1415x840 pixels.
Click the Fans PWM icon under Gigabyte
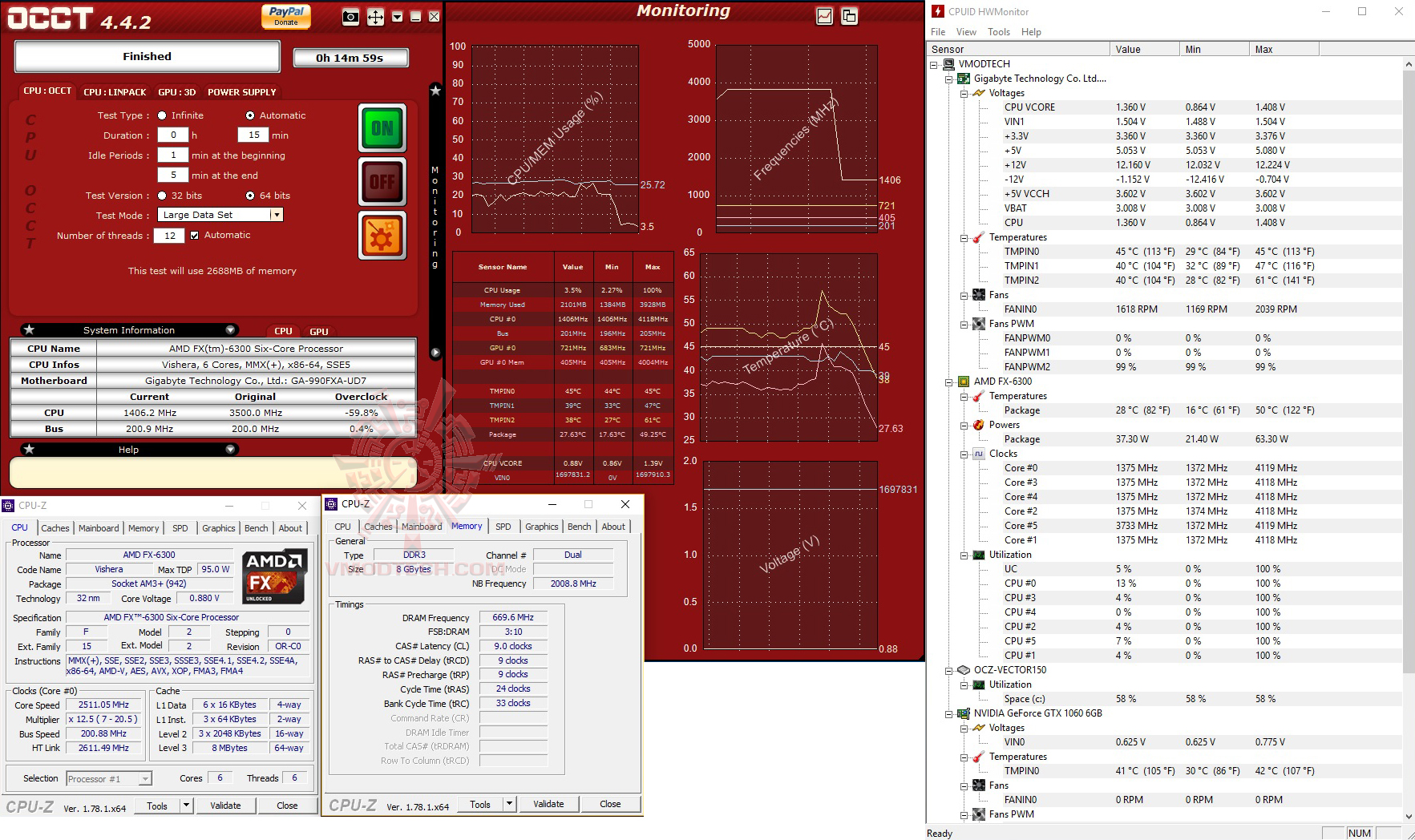(979, 324)
